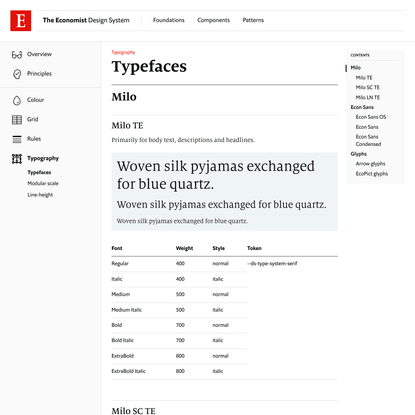Click the Regular font row label
415x415 pixels.
coord(120,263)
